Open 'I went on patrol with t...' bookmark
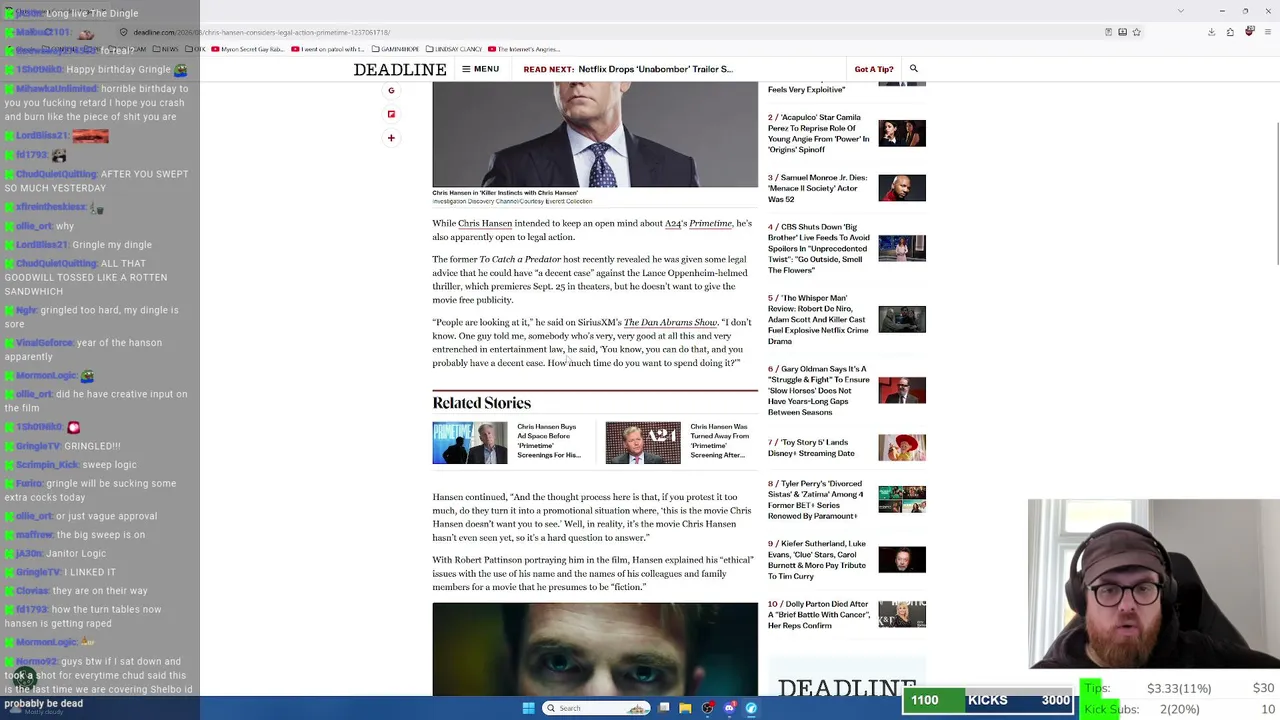The image size is (1280, 720). pos(327,49)
